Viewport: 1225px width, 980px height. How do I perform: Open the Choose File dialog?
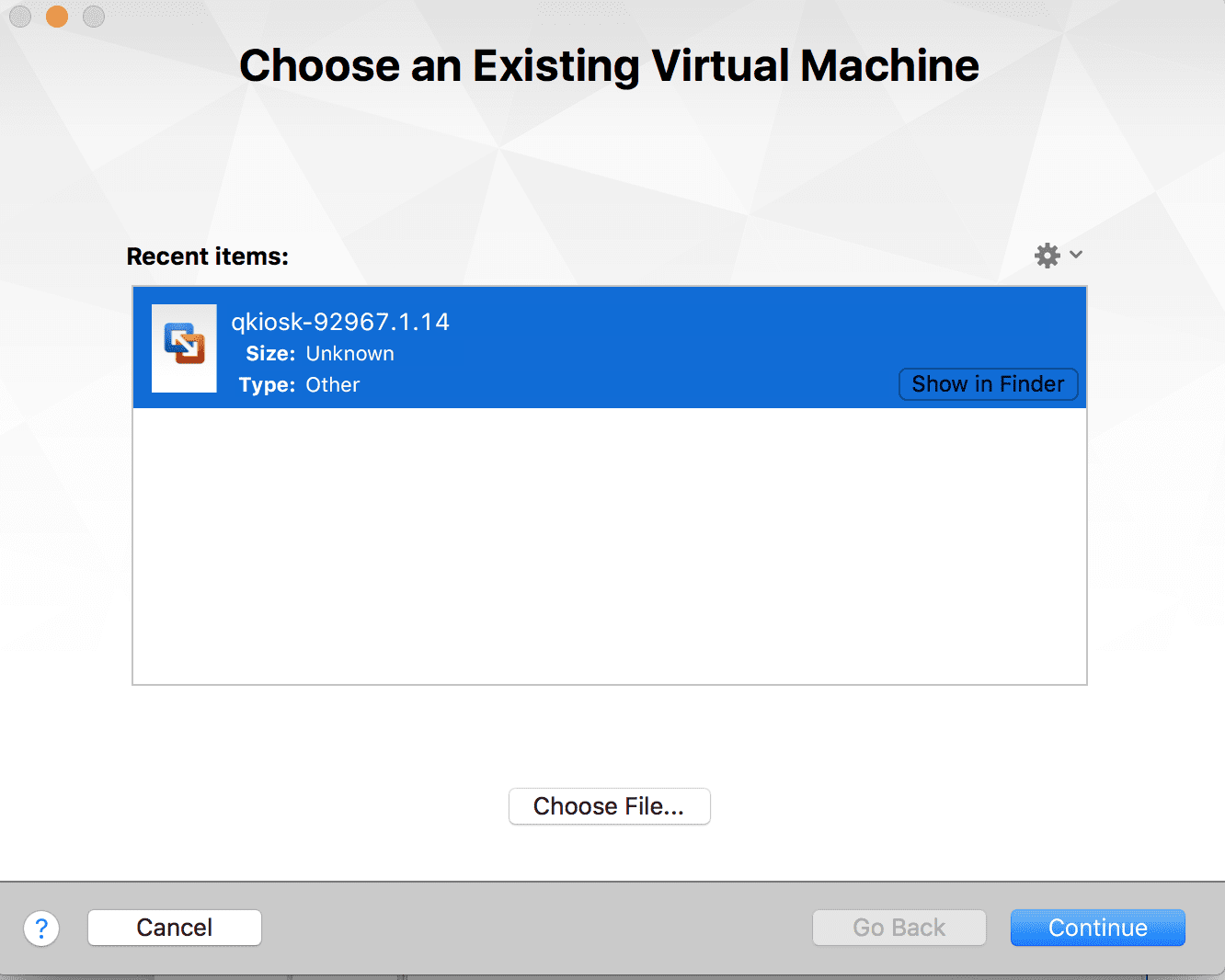[609, 806]
